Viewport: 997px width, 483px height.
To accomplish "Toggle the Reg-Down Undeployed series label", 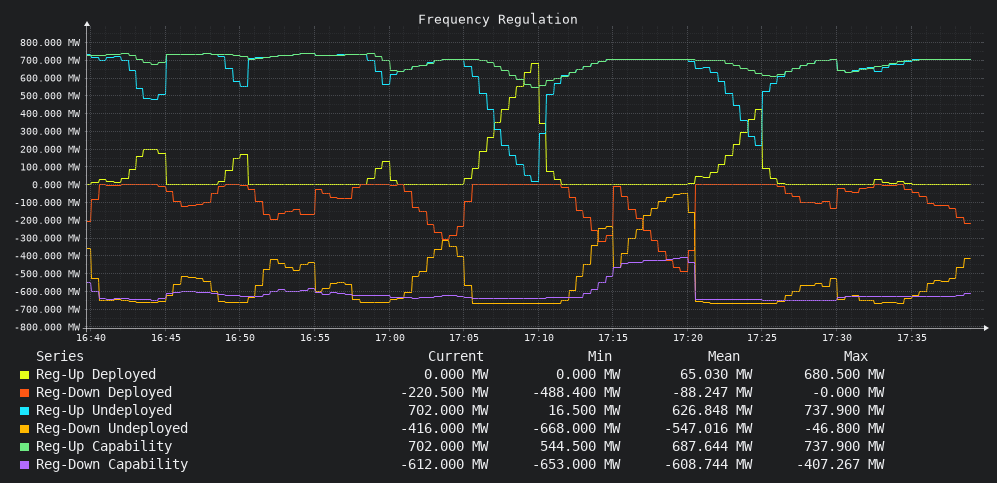I will pyautogui.click(x=112, y=428).
